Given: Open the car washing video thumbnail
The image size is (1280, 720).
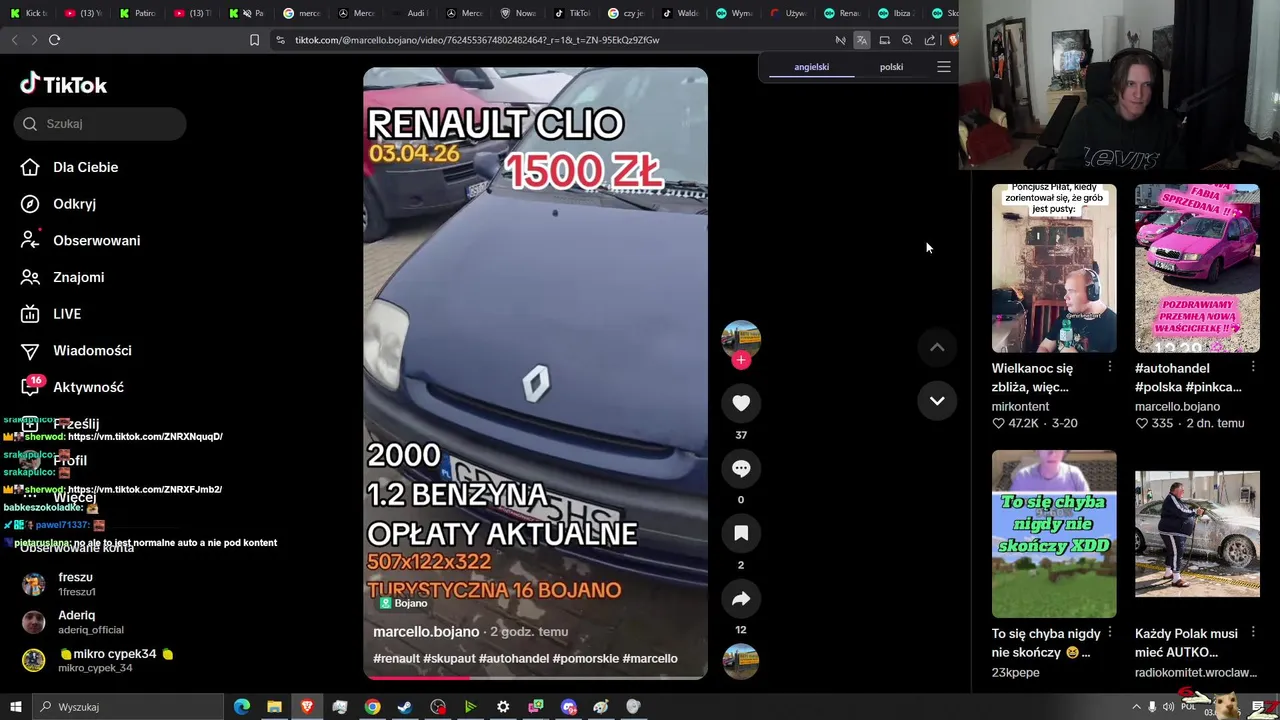Looking at the screenshot, I should 1197,534.
